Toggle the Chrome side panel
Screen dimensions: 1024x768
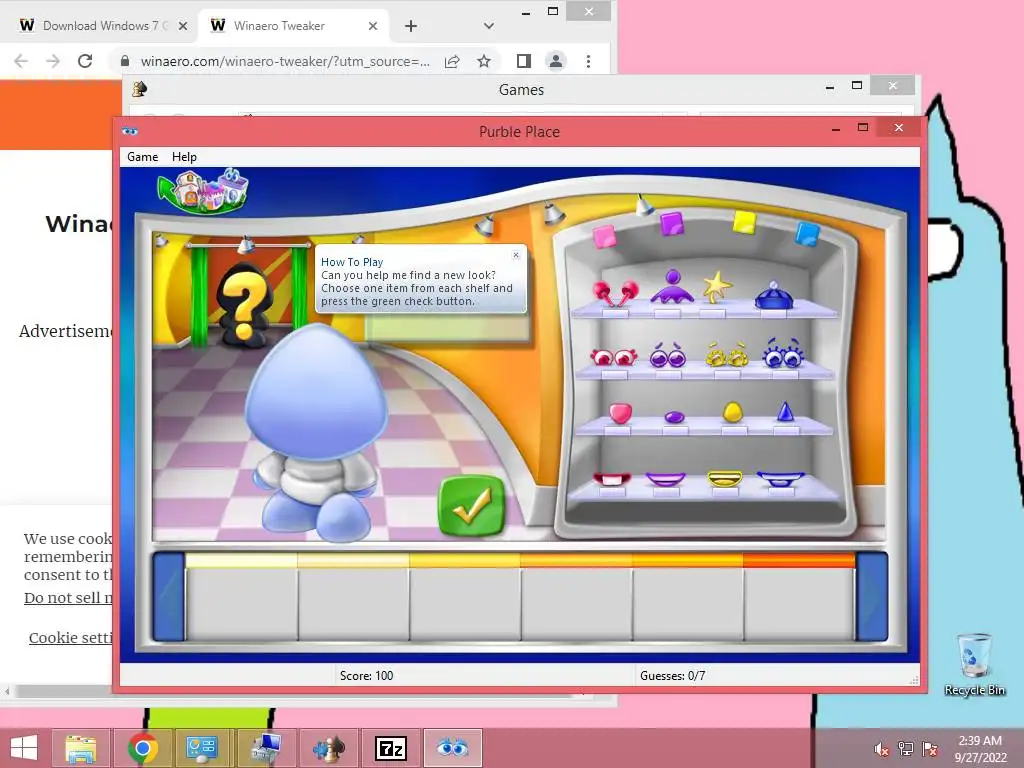[524, 61]
